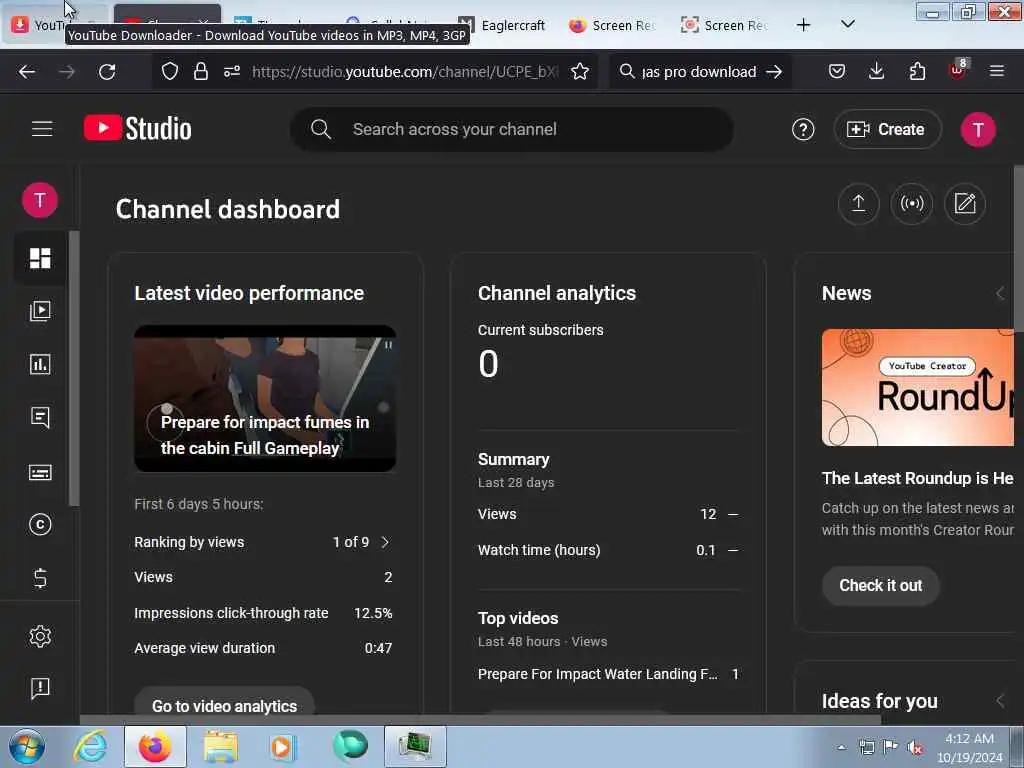Click the browser search box
Image resolution: width=1024 pixels, height=768 pixels.
click(x=698, y=72)
